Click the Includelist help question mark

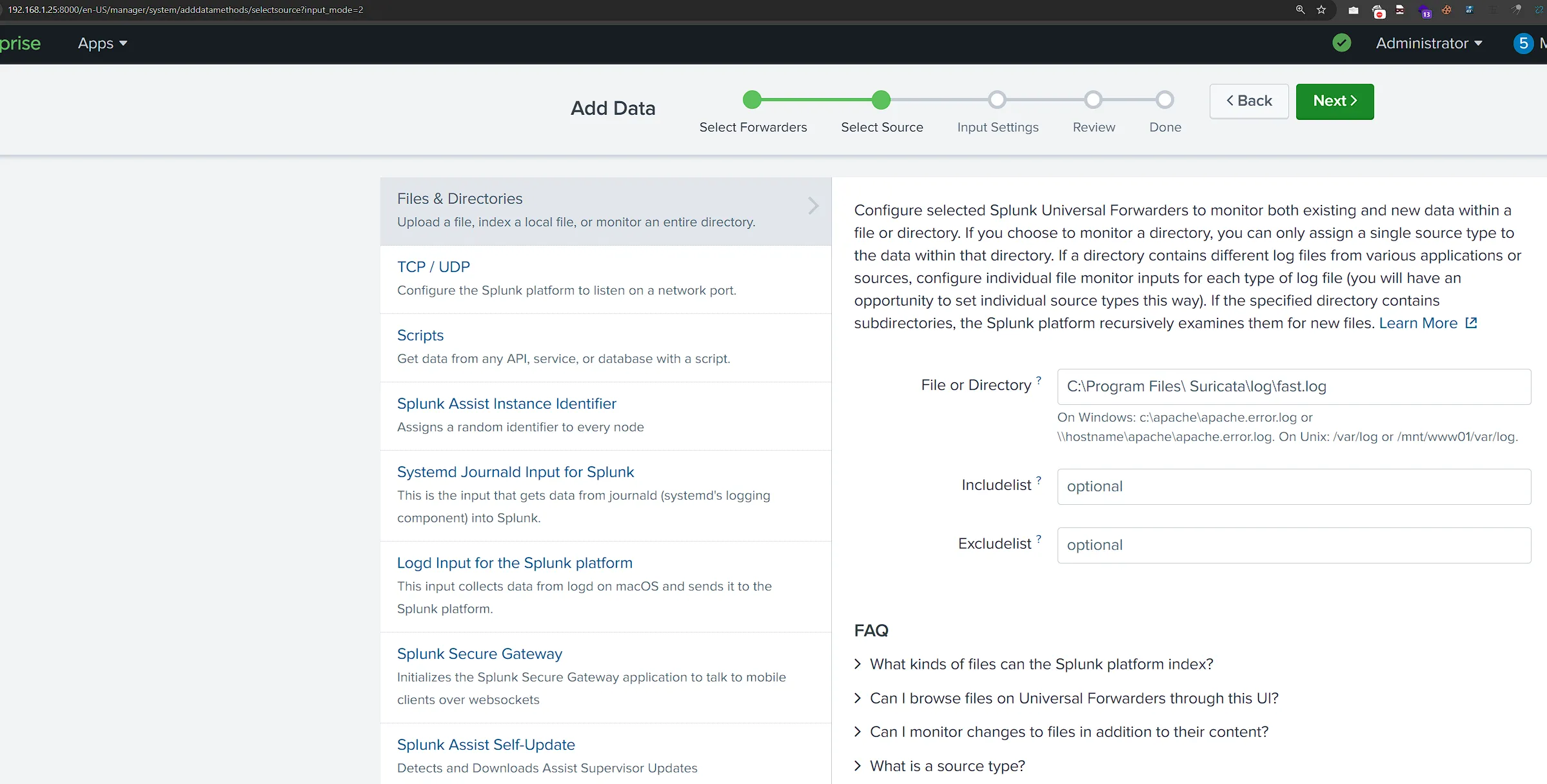pyautogui.click(x=1039, y=480)
